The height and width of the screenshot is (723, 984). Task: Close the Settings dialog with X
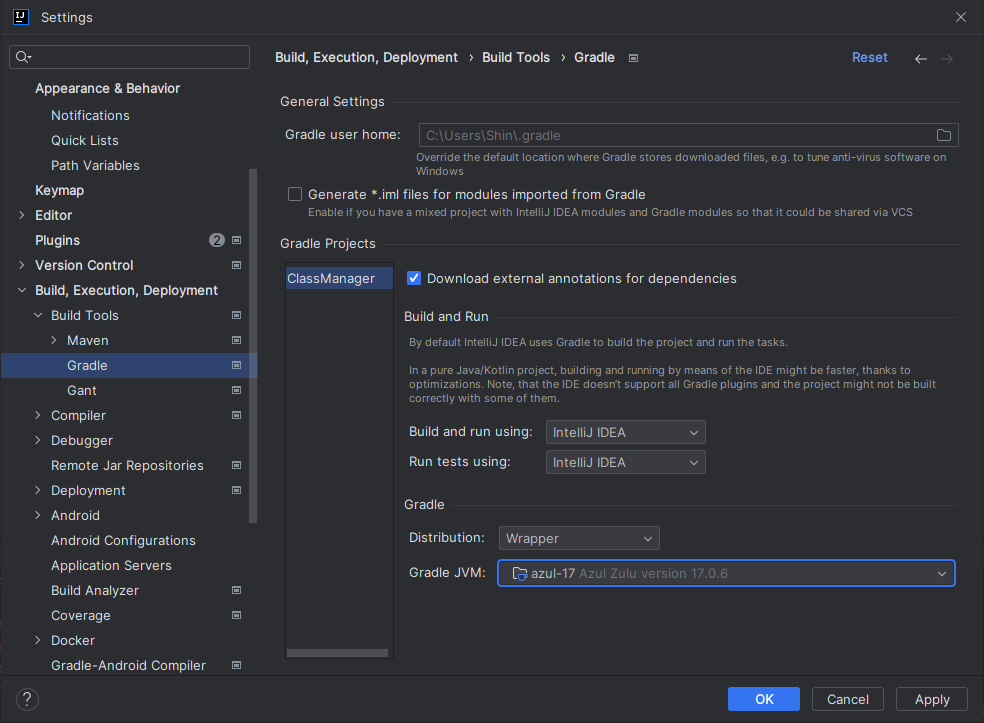[961, 17]
